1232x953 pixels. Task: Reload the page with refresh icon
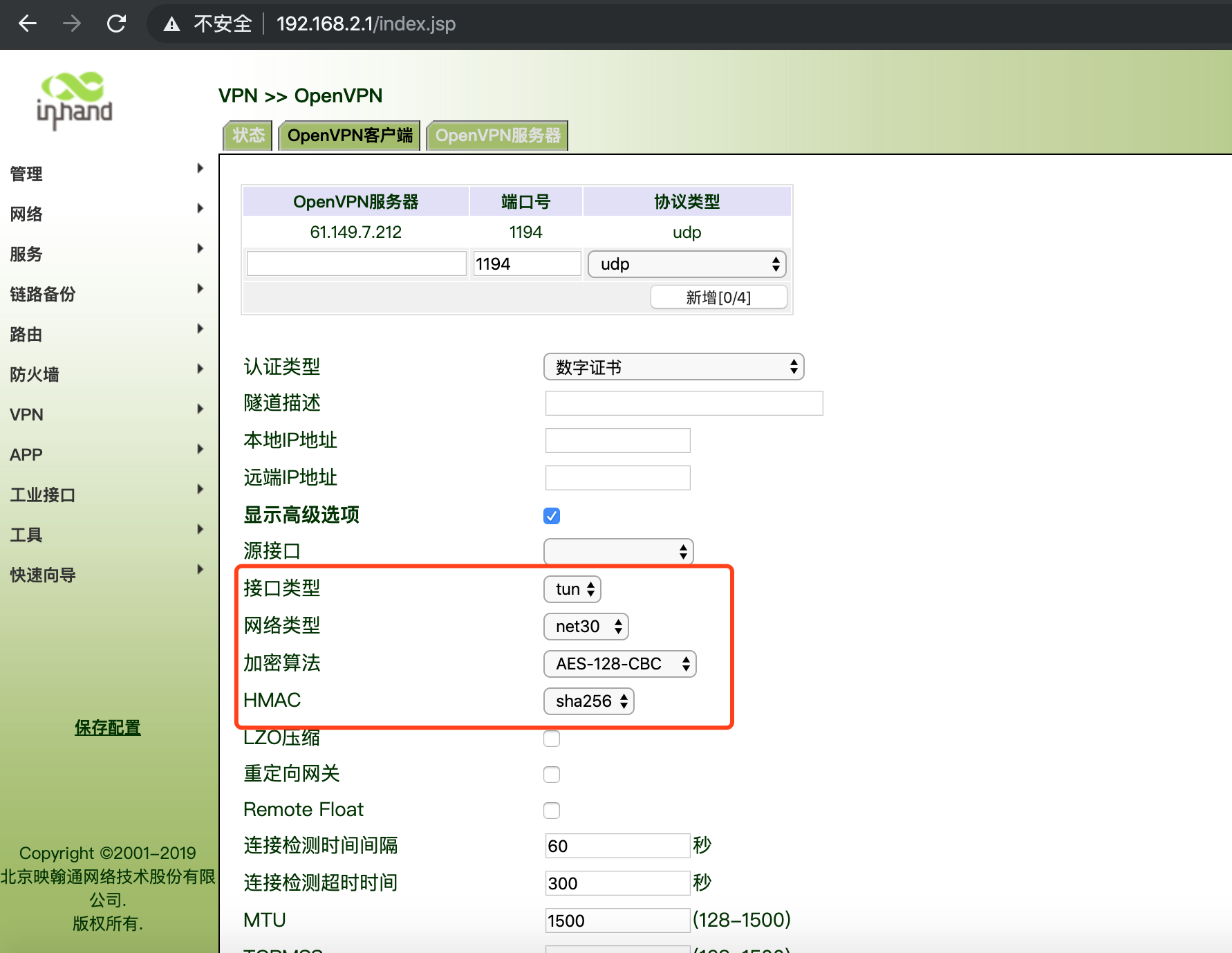tap(116, 24)
